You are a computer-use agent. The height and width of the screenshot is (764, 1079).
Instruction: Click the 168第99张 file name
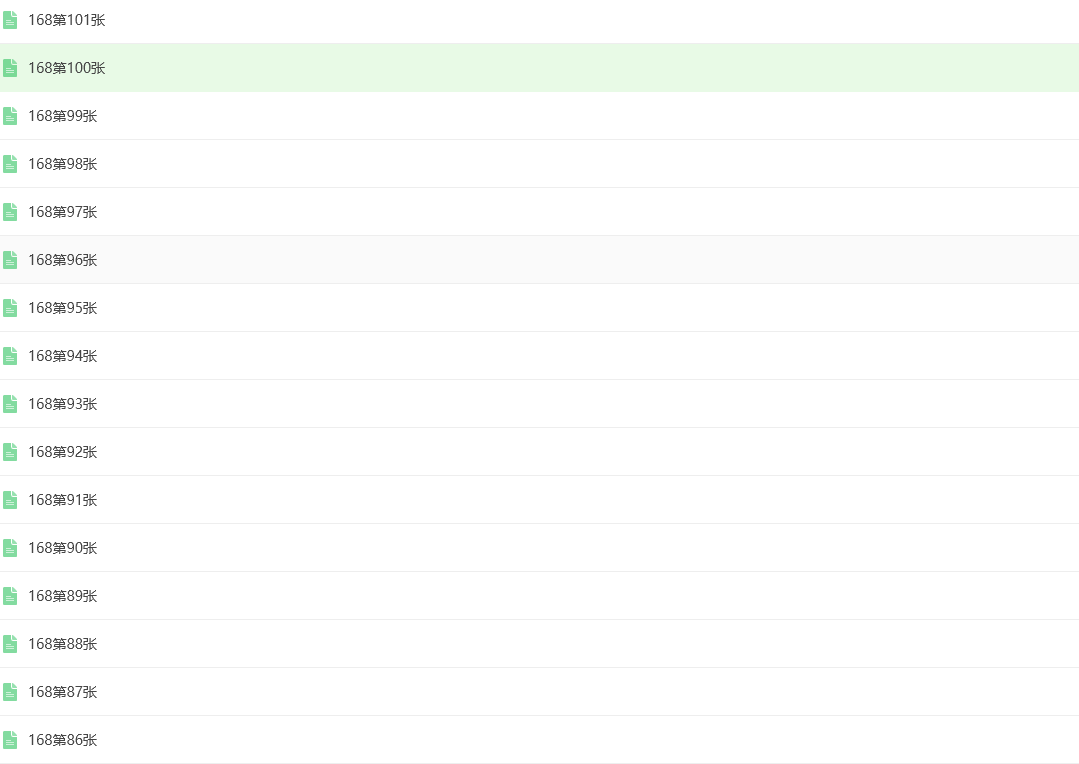(x=63, y=116)
